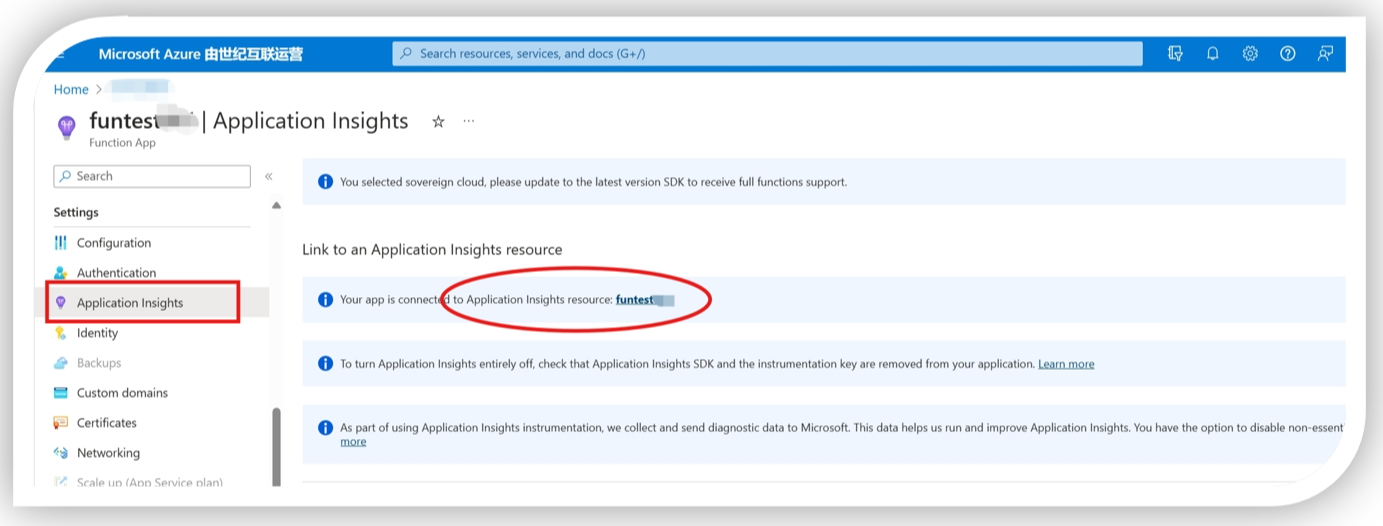Open the help question mark icon
This screenshot has height=526, width=1383.
pos(1288,54)
